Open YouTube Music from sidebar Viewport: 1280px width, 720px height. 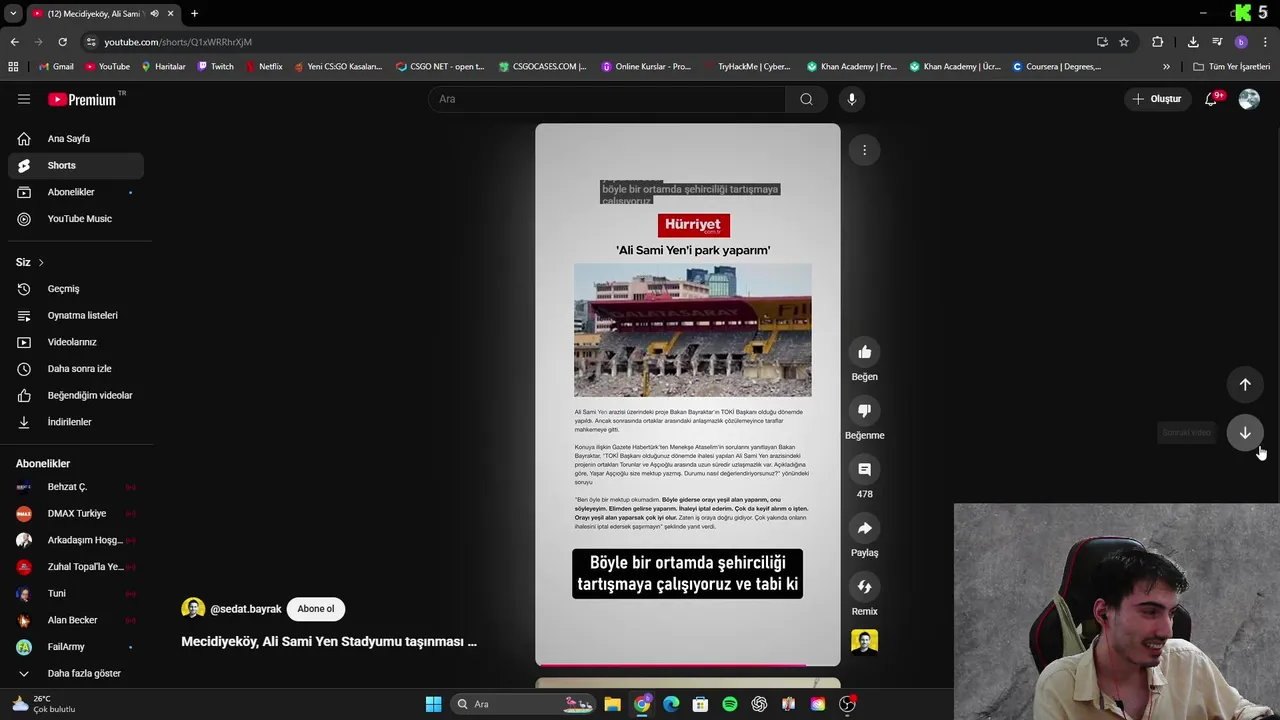tap(76, 219)
